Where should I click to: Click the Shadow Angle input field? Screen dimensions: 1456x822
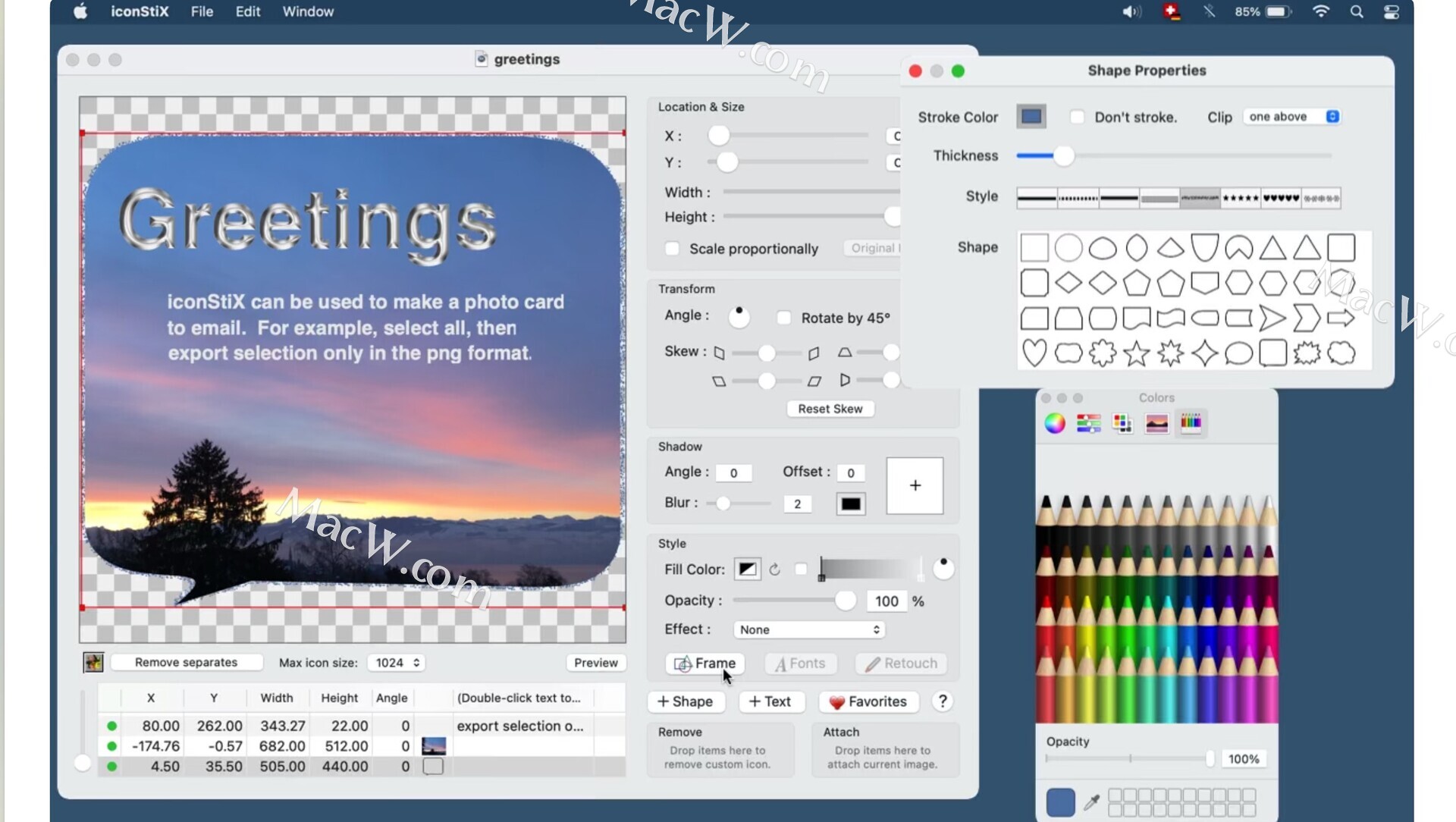coord(733,472)
